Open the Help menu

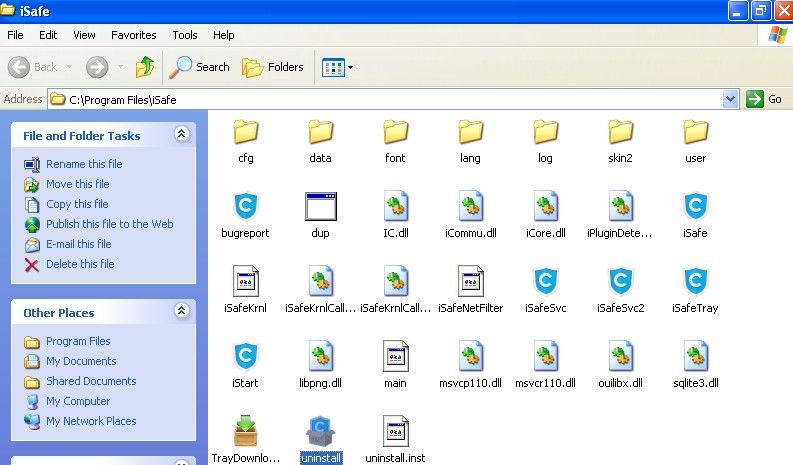coord(223,35)
